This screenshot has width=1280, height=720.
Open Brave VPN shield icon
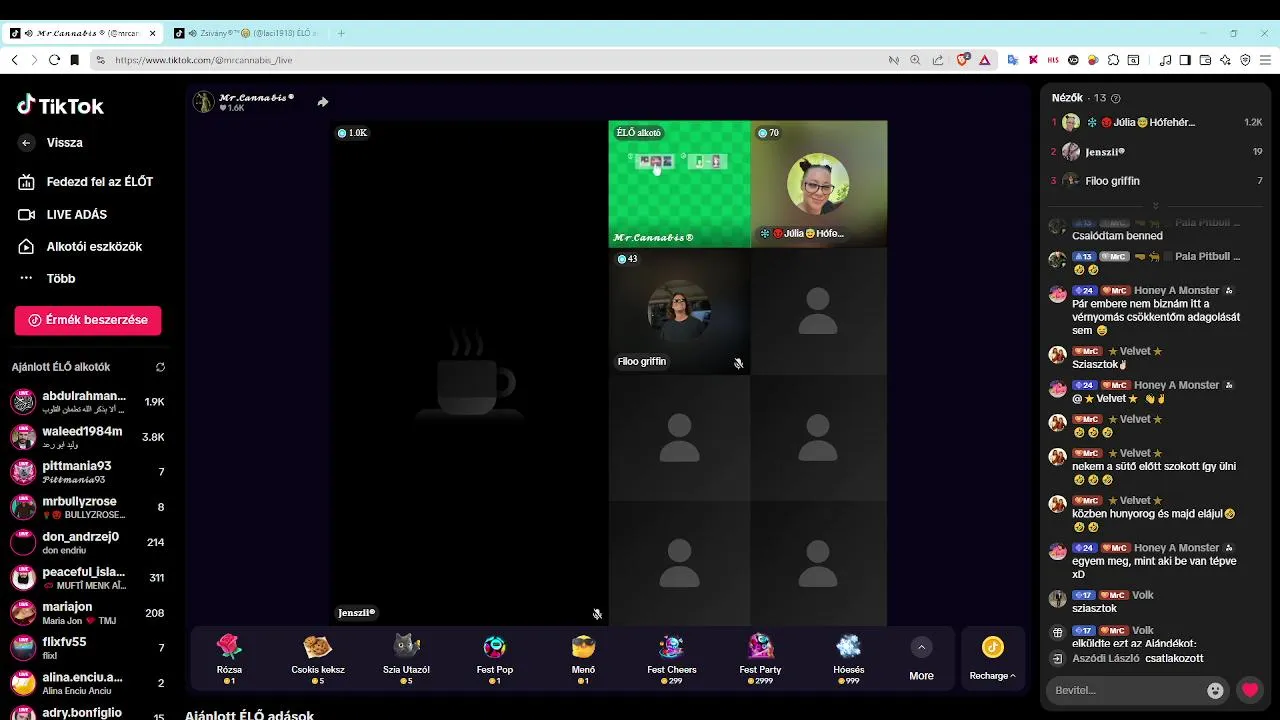click(x=1245, y=60)
